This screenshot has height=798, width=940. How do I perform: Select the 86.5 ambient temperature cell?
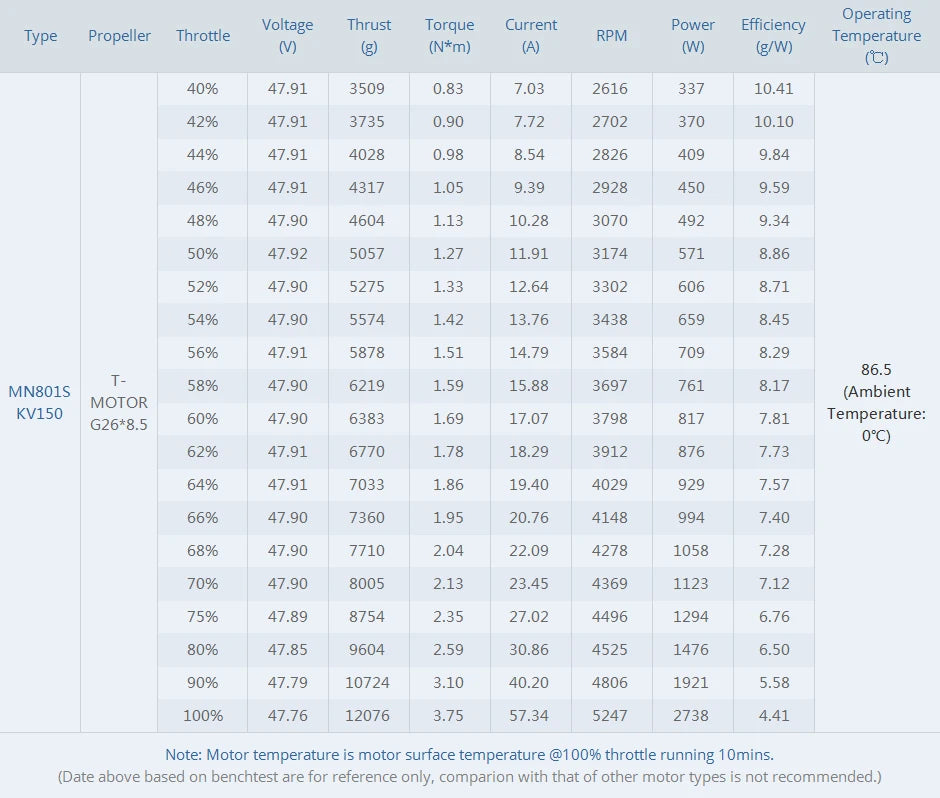(x=876, y=402)
